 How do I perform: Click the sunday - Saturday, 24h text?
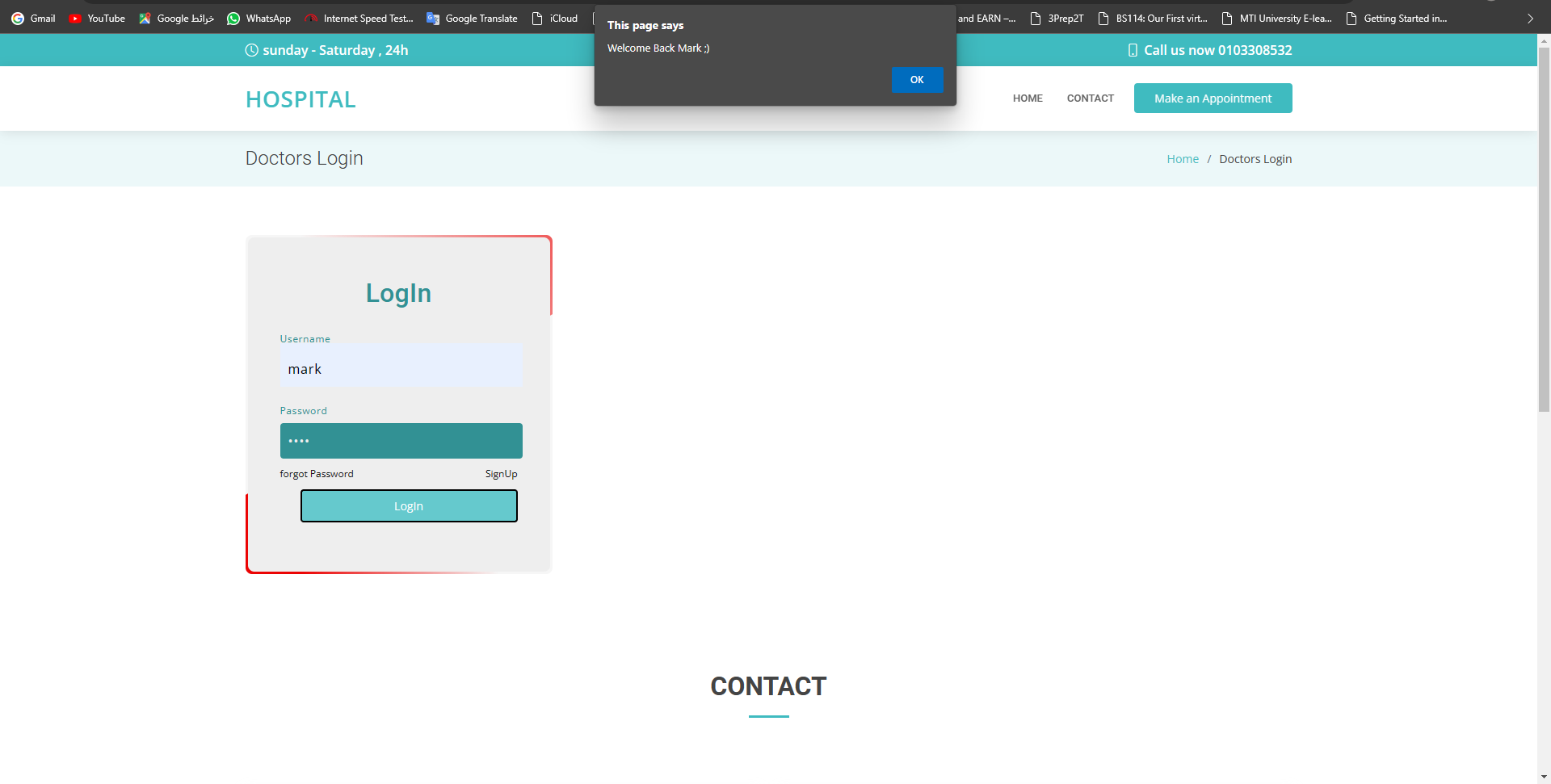[335, 50]
